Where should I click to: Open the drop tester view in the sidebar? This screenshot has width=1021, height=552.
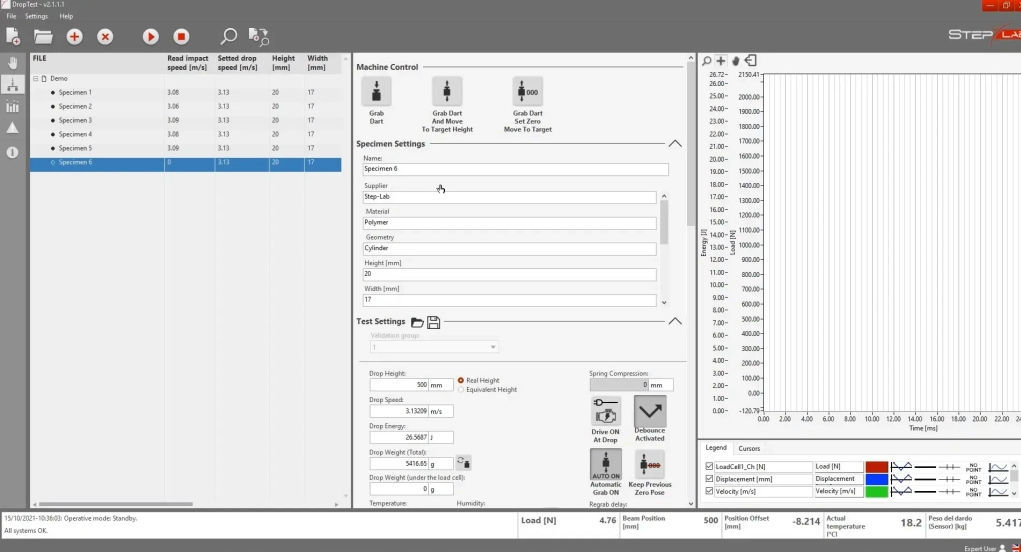pos(12,85)
